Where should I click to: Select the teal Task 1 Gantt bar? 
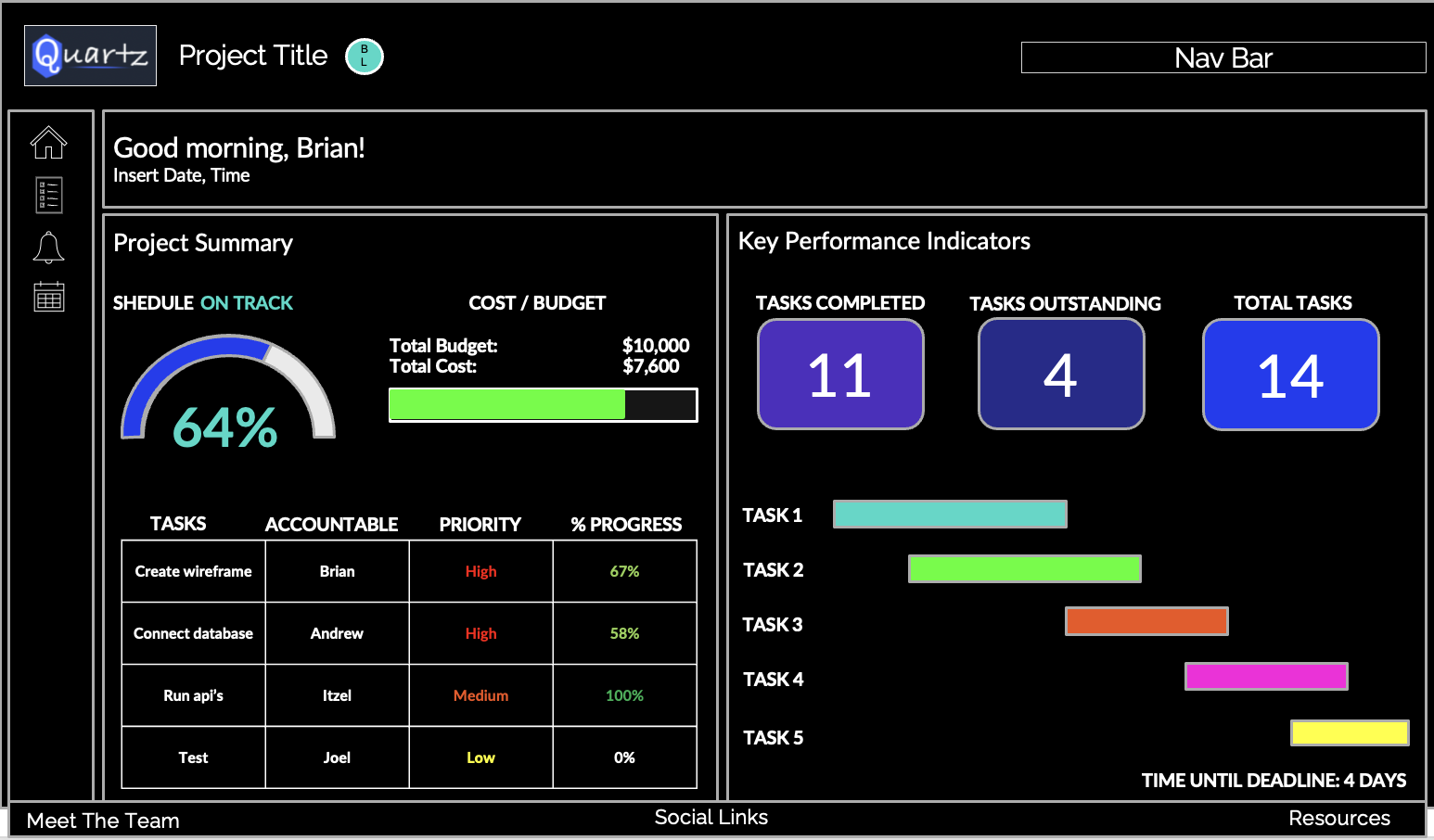tap(950, 514)
